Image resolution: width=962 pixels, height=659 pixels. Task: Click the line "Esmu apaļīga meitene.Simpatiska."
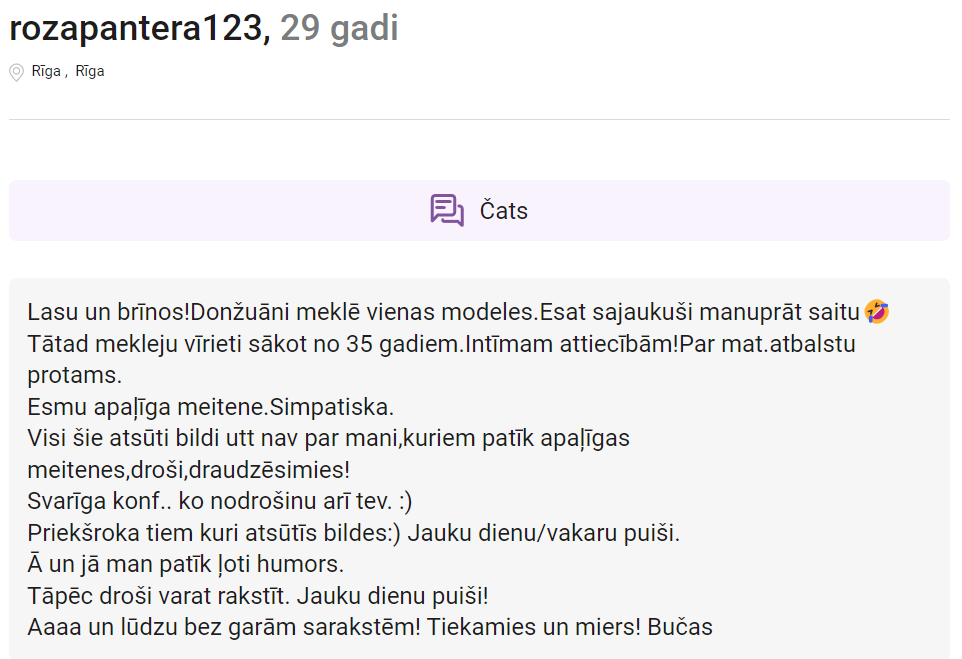click(211, 408)
